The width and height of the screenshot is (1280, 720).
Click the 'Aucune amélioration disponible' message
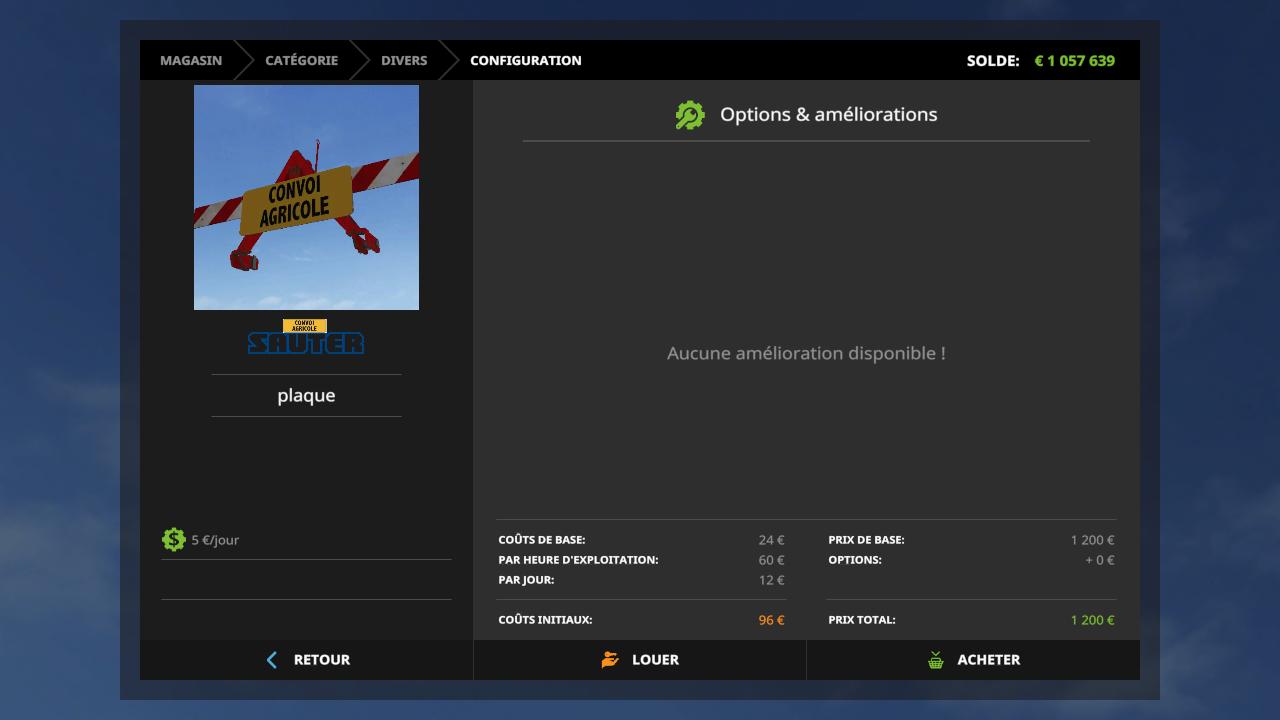point(806,353)
